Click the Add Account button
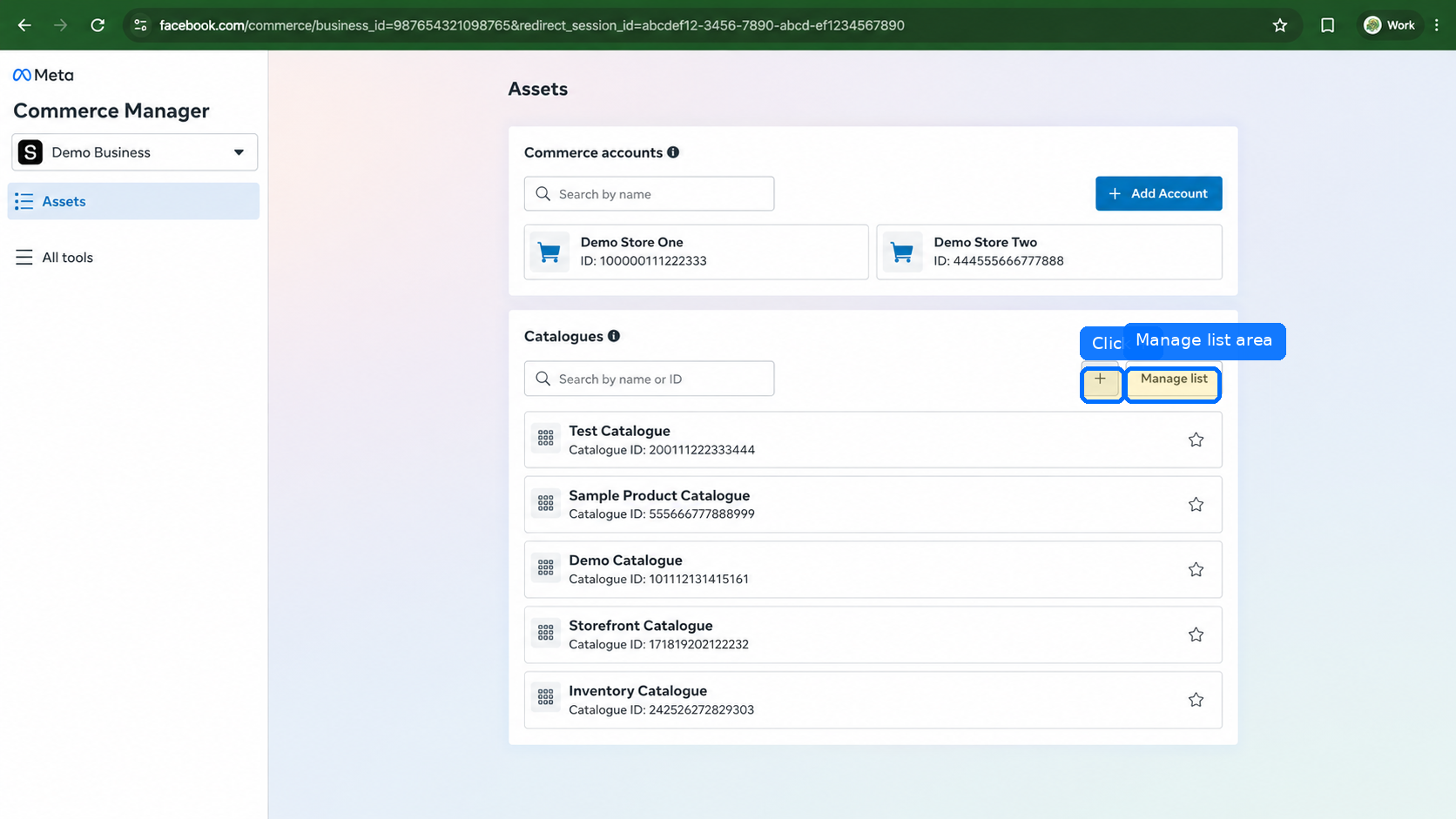 [x=1158, y=193]
